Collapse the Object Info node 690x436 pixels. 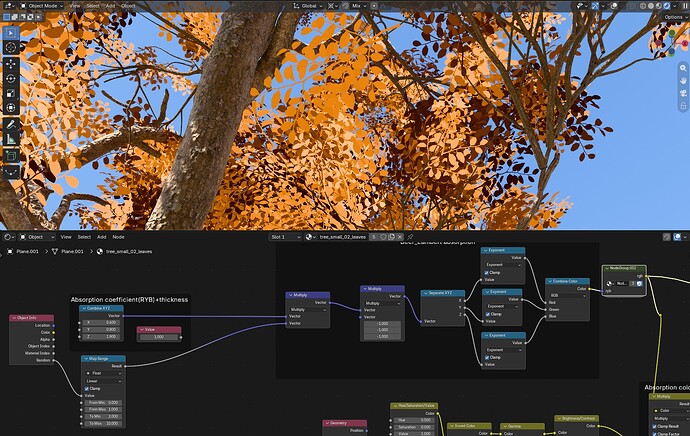[14, 318]
